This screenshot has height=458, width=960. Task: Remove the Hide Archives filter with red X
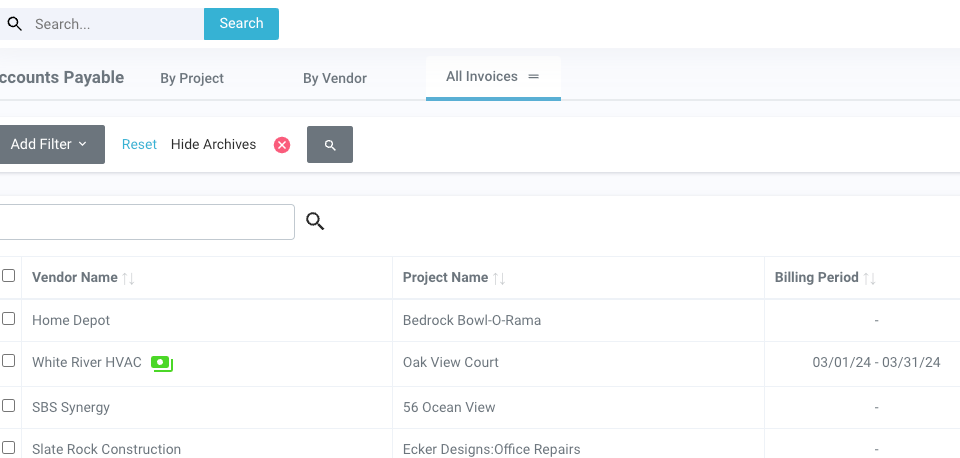282,145
